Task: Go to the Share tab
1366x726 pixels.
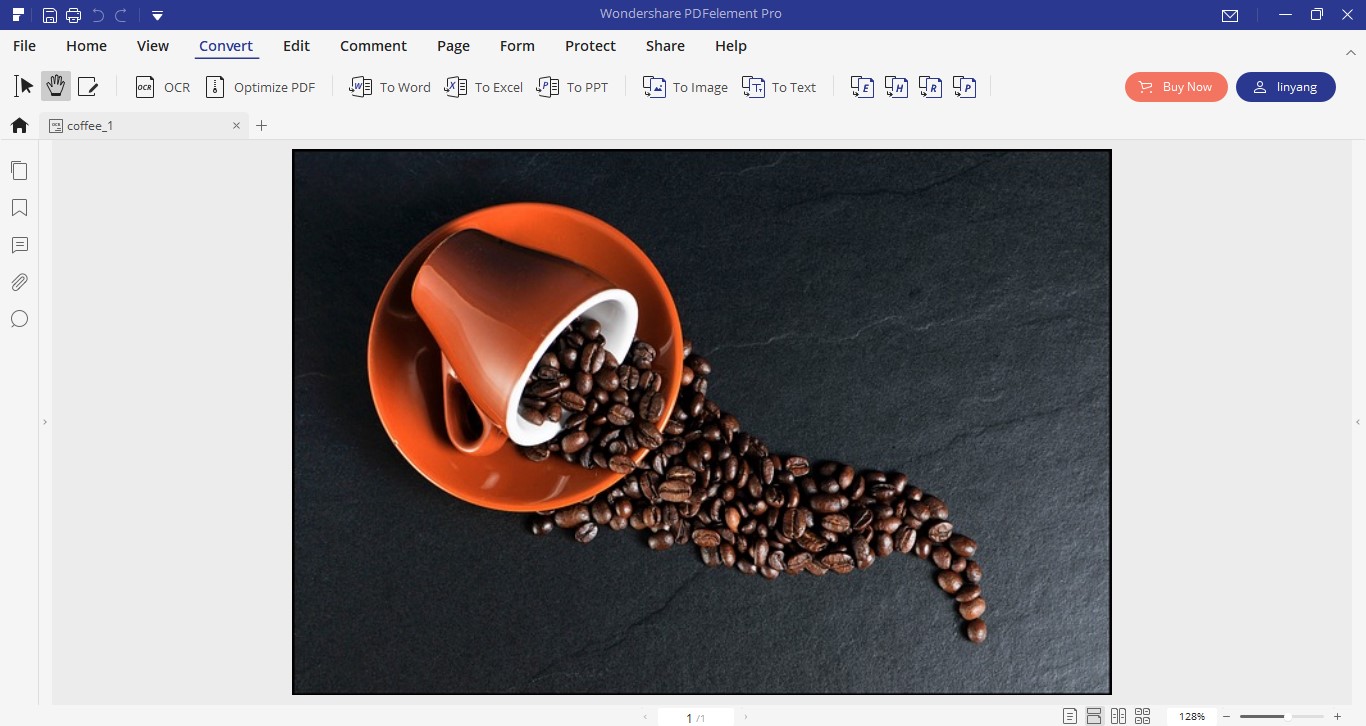Action: coord(665,46)
